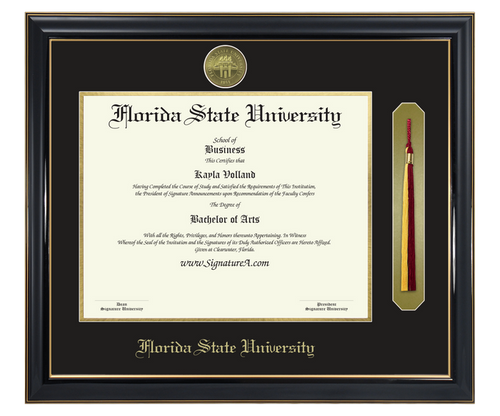
Task: Click 'Bachelor of Arts' degree title
Action: coord(225,219)
